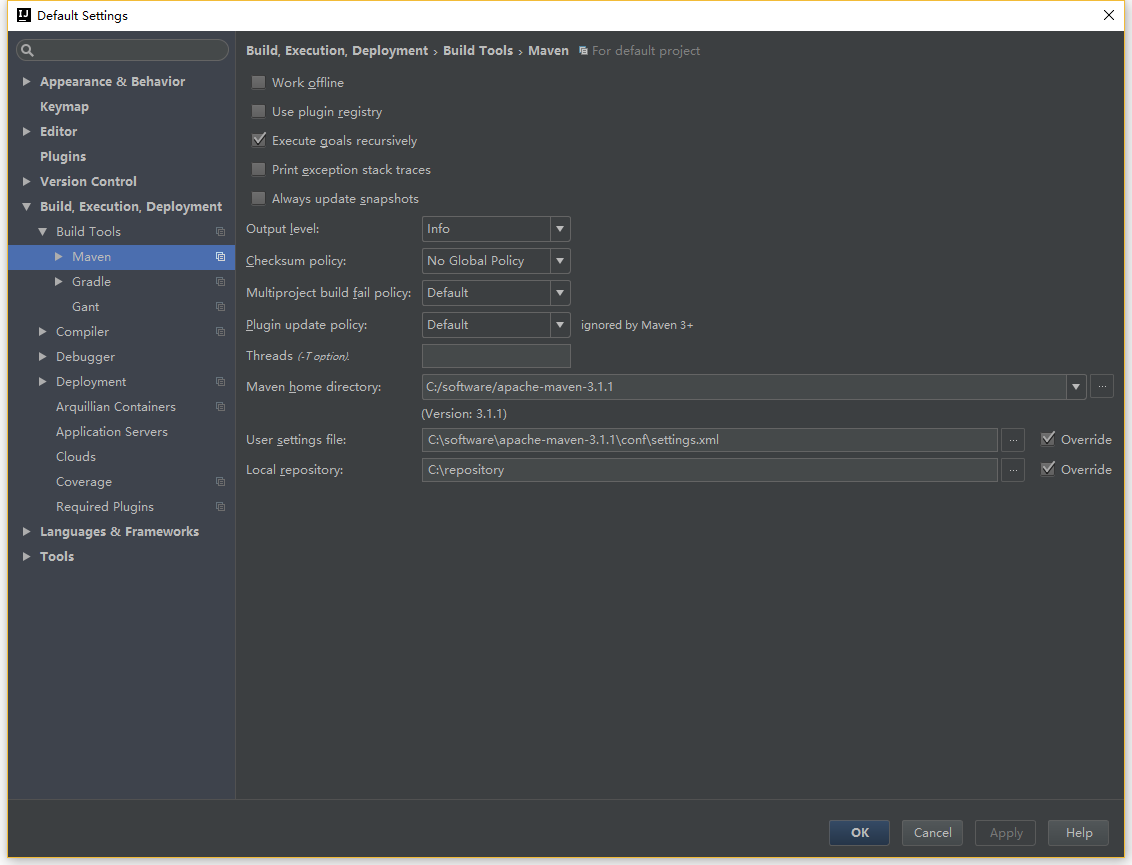Expand the Version Control node
The width and height of the screenshot is (1132, 865).
[27, 181]
